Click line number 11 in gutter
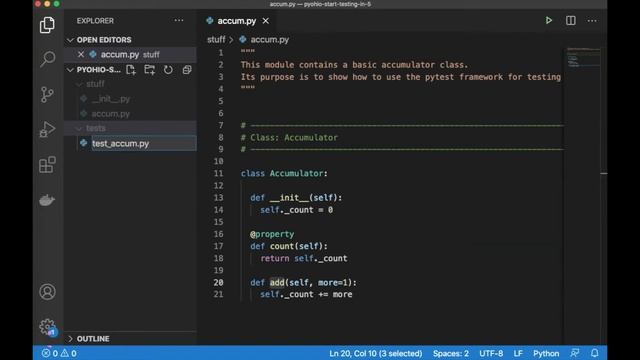Screen dimensions: 640x360 218,173
